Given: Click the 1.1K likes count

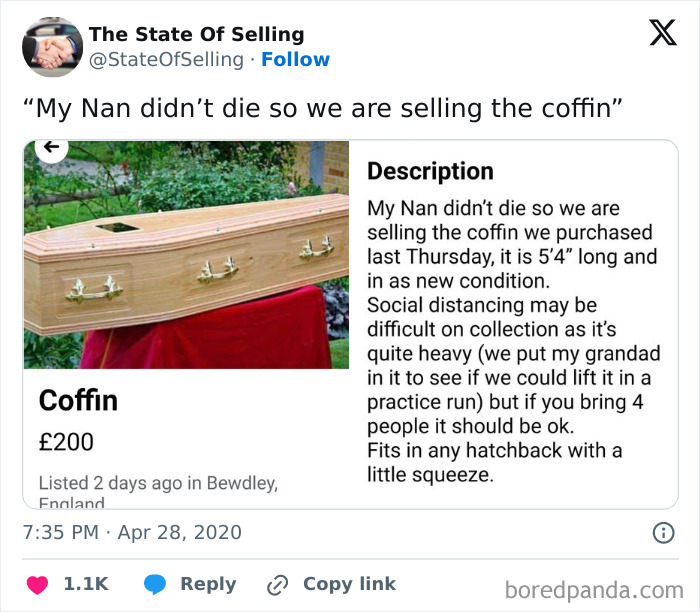Looking at the screenshot, I should [x=86, y=584].
